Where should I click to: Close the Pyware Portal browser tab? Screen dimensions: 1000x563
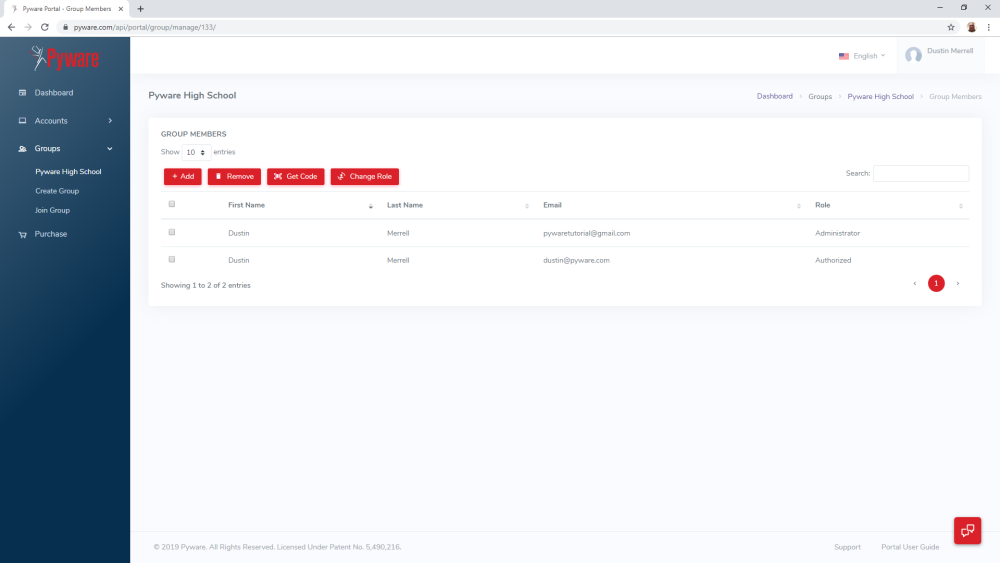coord(121,9)
